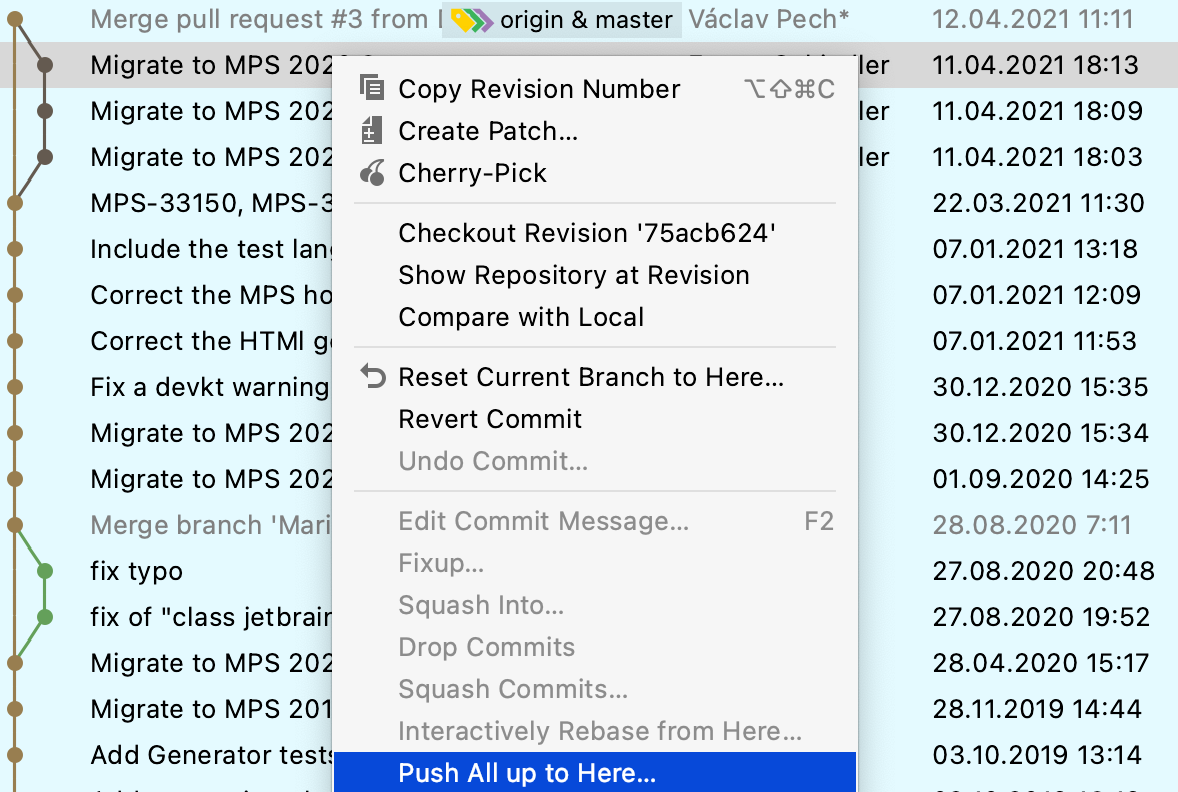Click the Cherry-Pick cherry icon

373,173
